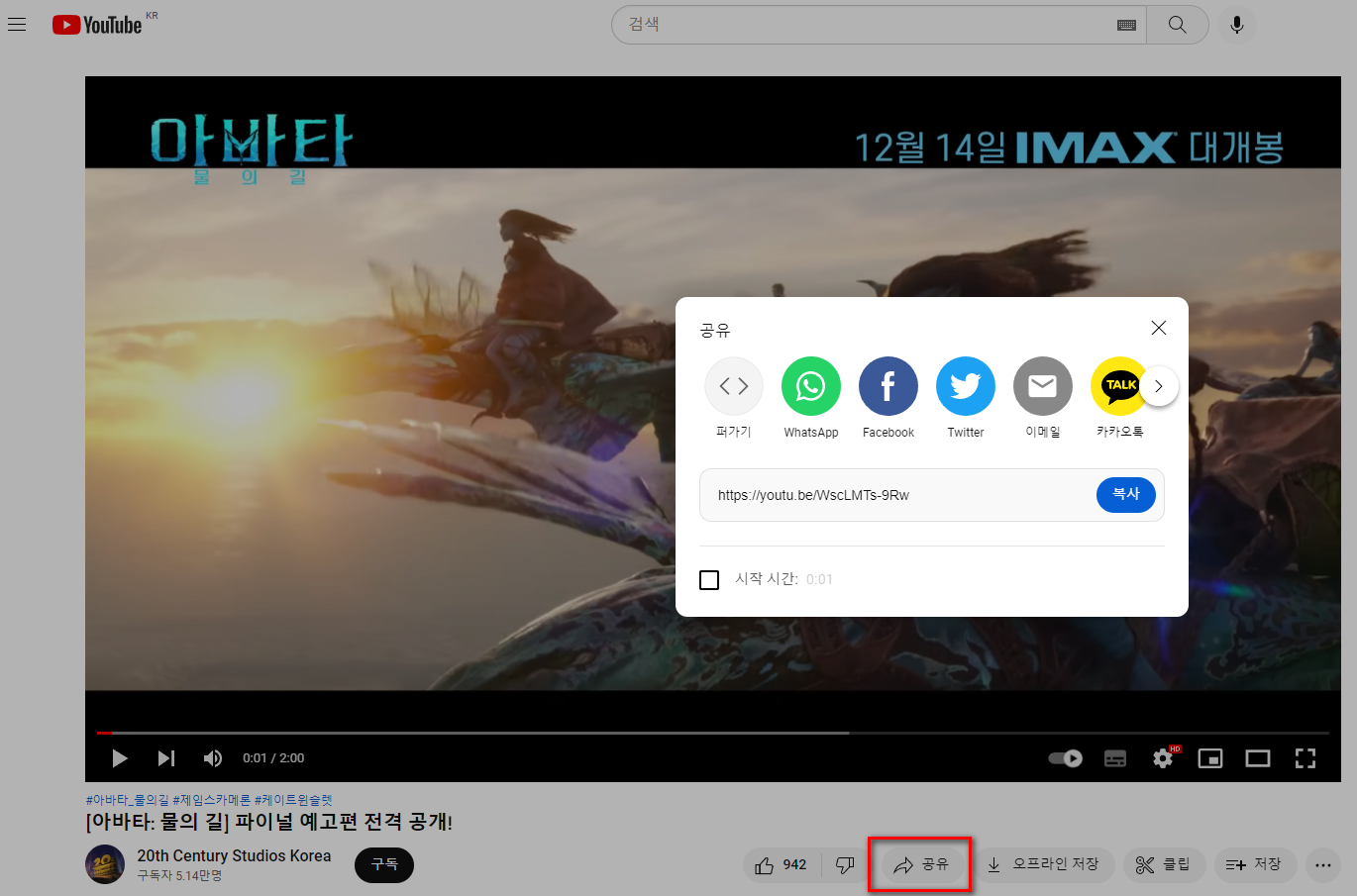The height and width of the screenshot is (896, 1357).
Task: Open the #아바타_물의길 hashtag
Action: [x=128, y=800]
